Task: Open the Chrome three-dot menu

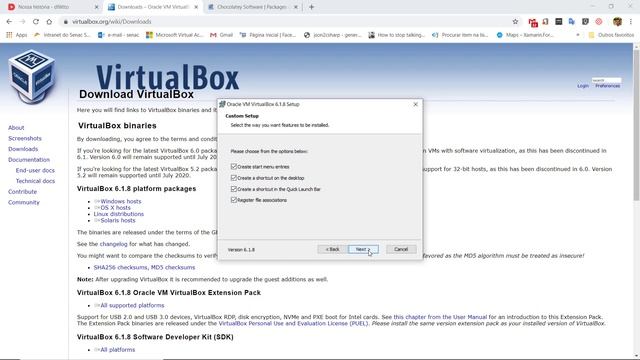Action: 631,22
